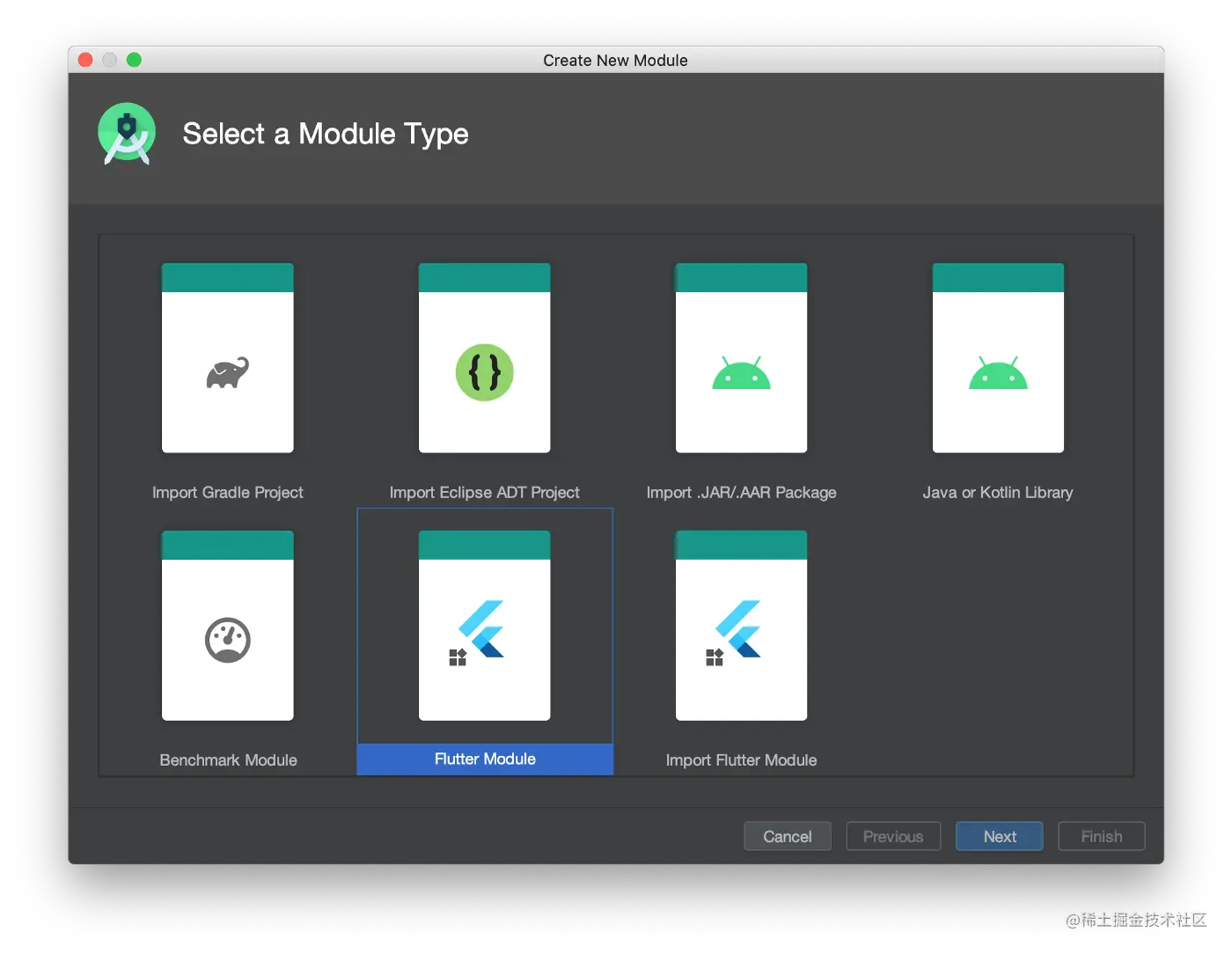
Task: Click the highlighted 'Flutter Module' label
Action: [x=485, y=760]
